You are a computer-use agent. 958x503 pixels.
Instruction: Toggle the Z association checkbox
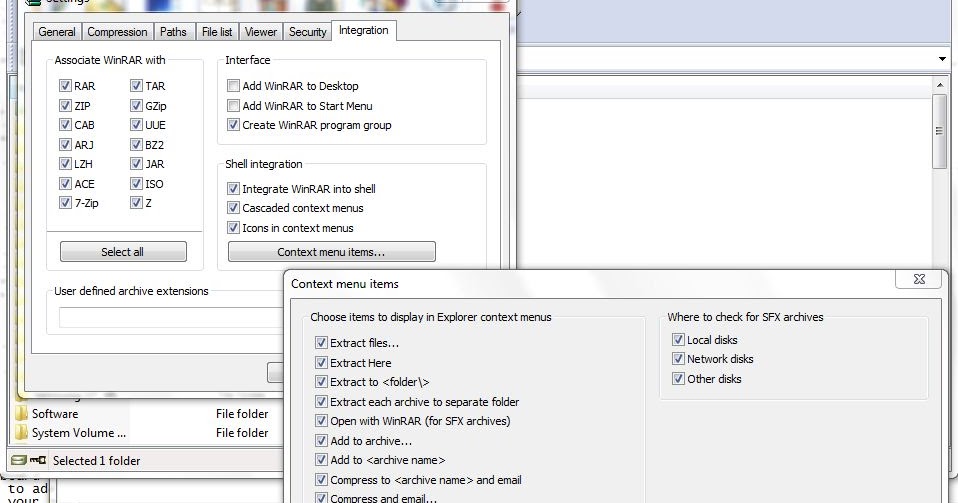click(x=136, y=203)
